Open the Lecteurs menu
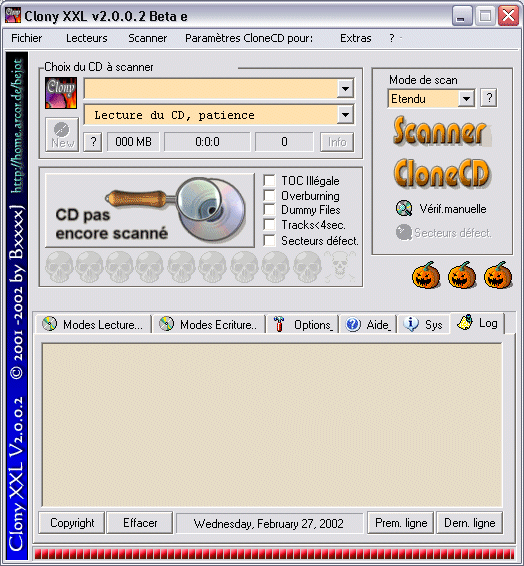The width and height of the screenshot is (524, 566). tap(87, 38)
